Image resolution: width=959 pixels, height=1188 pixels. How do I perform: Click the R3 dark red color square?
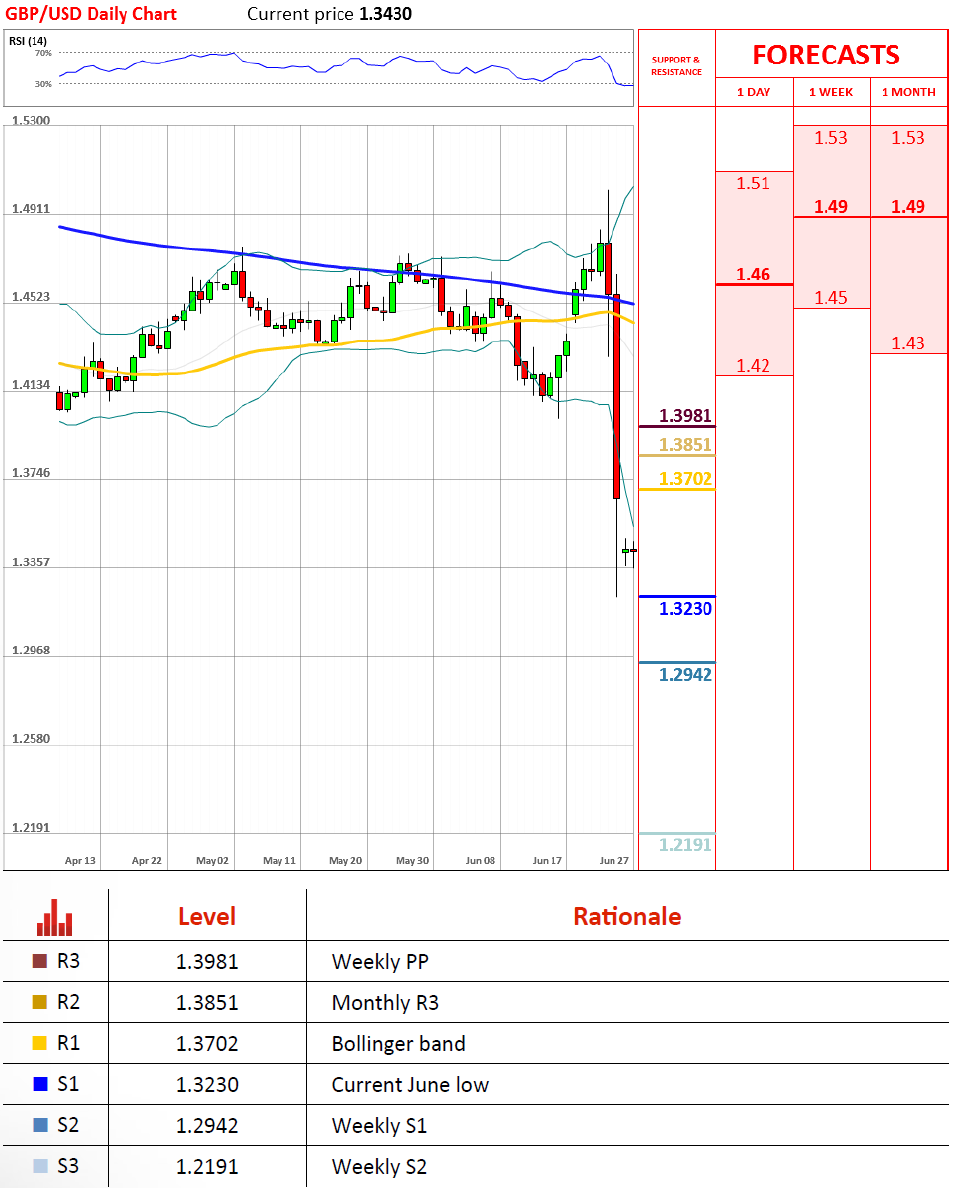pyautogui.click(x=40, y=961)
